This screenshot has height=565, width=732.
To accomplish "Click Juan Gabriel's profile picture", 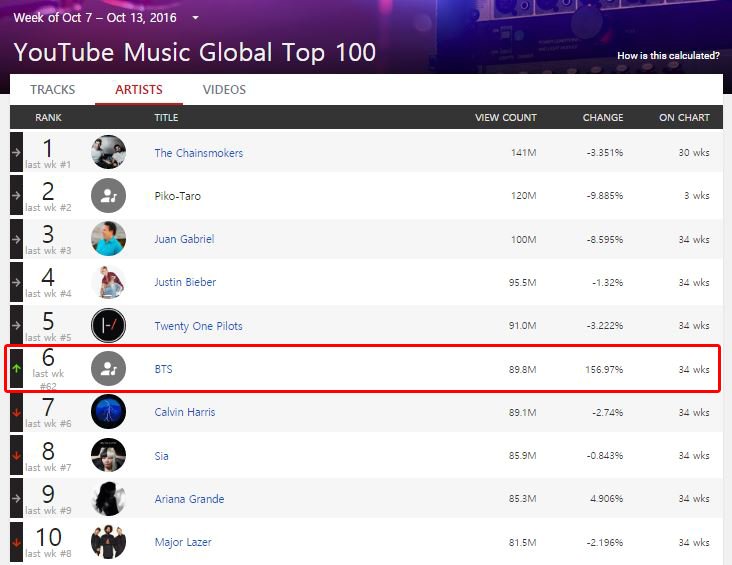I will point(108,239).
